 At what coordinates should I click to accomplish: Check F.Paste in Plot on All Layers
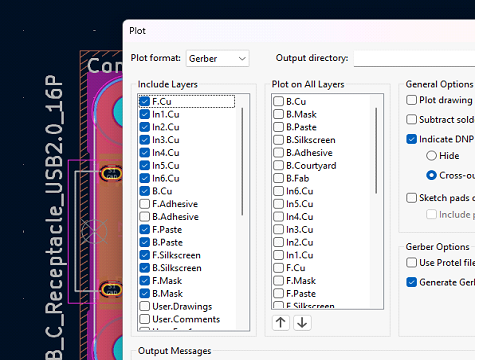[x=279, y=293]
